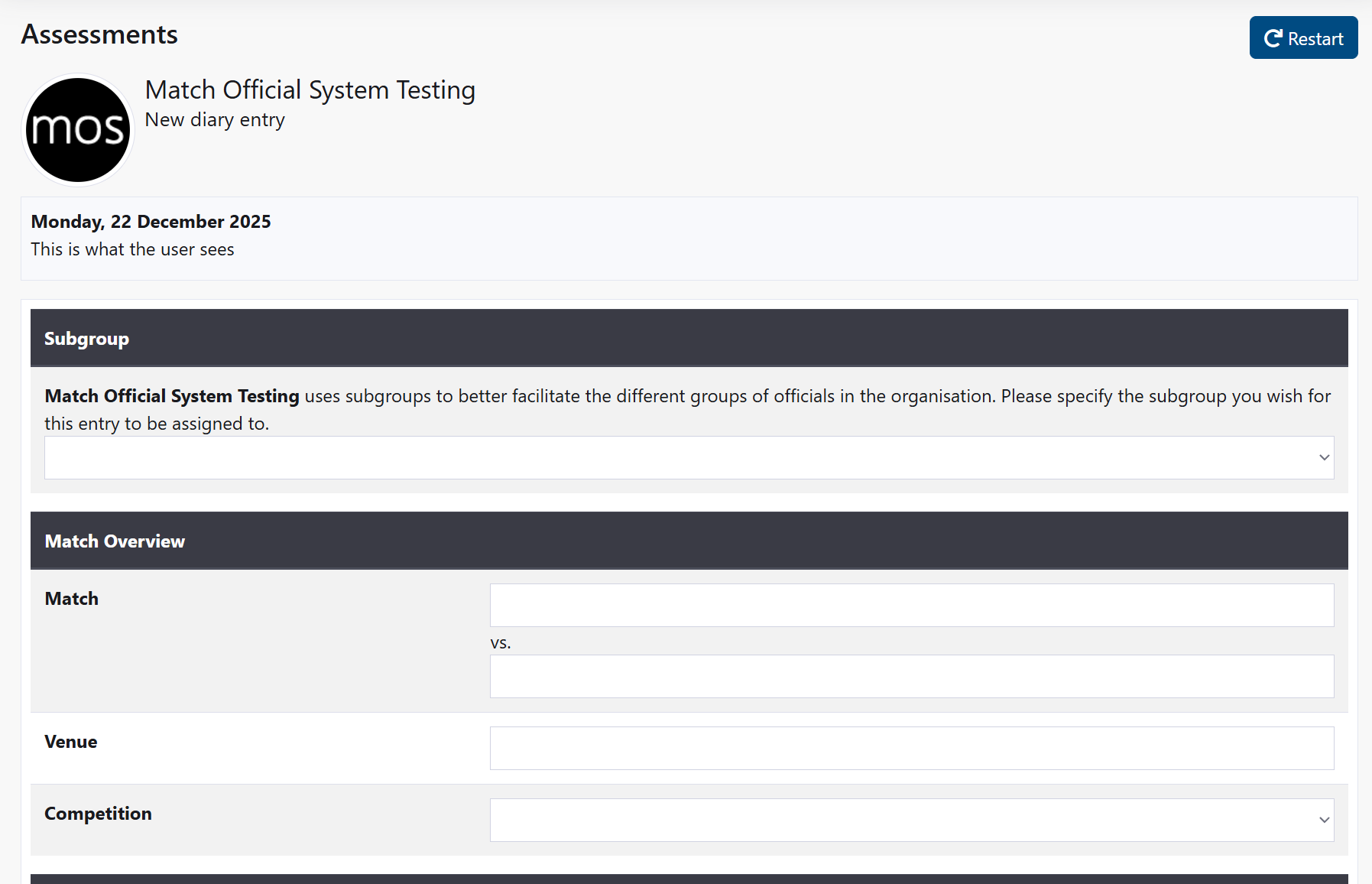Click the second team field below vs.
1372x884 pixels.
(911, 676)
